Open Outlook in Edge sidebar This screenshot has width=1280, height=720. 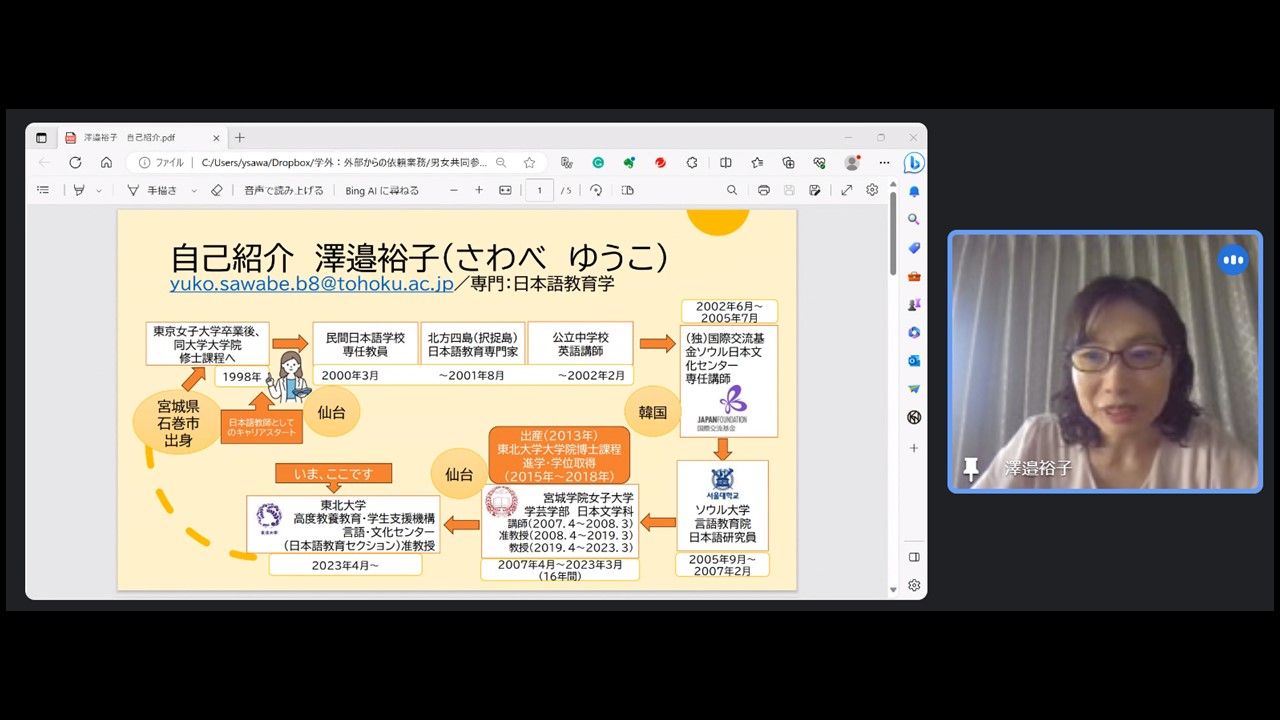(914, 361)
